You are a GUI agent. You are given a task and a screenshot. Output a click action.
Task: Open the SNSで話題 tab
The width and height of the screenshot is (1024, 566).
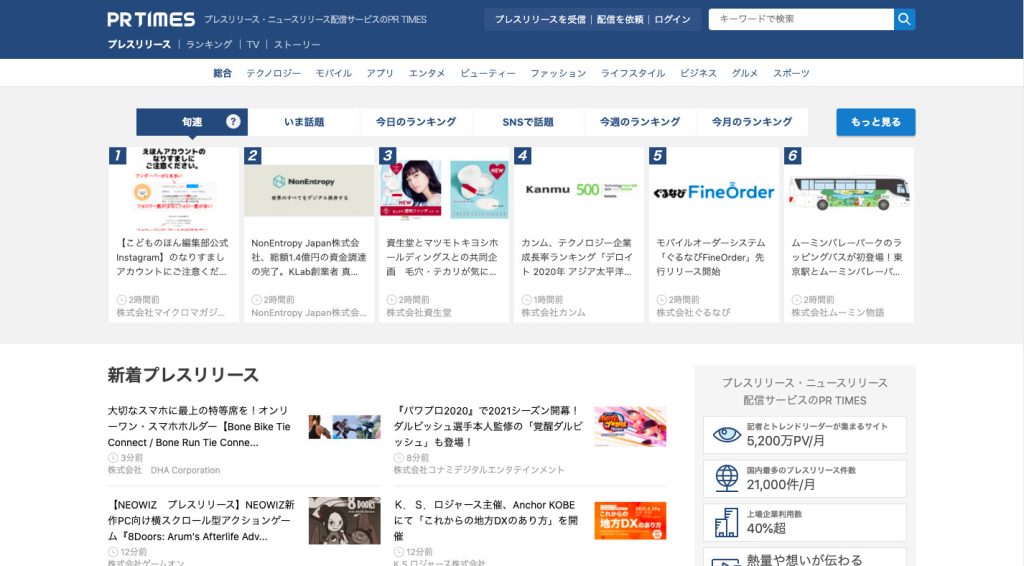[528, 122]
